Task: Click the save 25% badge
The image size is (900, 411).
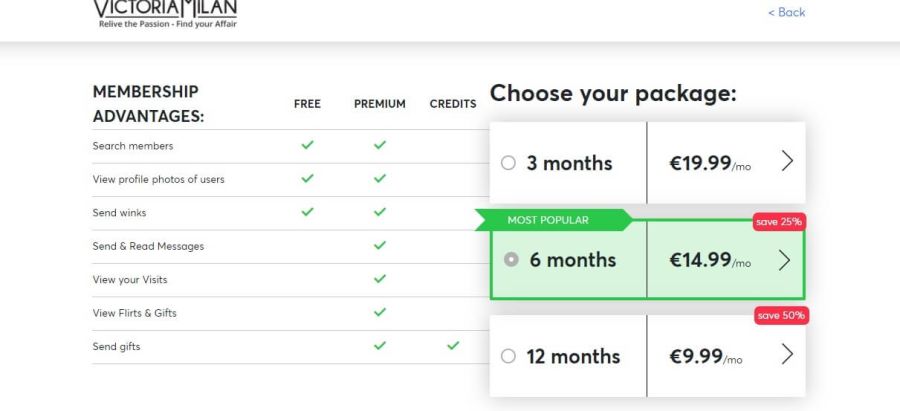Action: (779, 222)
